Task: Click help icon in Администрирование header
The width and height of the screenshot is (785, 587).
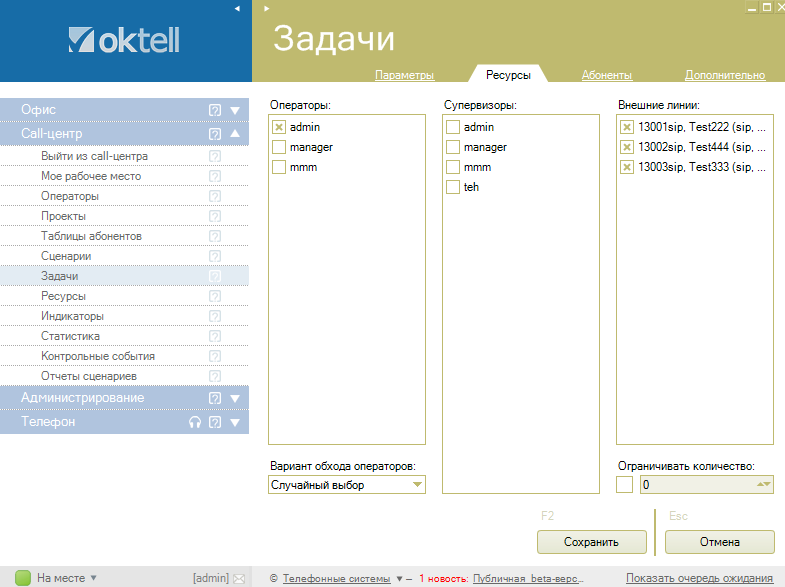Action: tap(214, 398)
